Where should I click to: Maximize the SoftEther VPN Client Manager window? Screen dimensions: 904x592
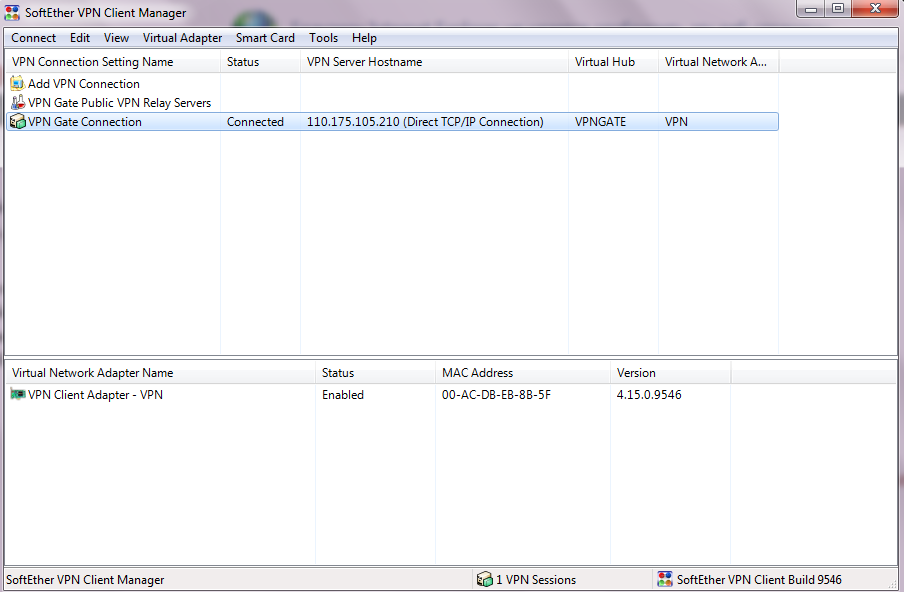coord(838,9)
